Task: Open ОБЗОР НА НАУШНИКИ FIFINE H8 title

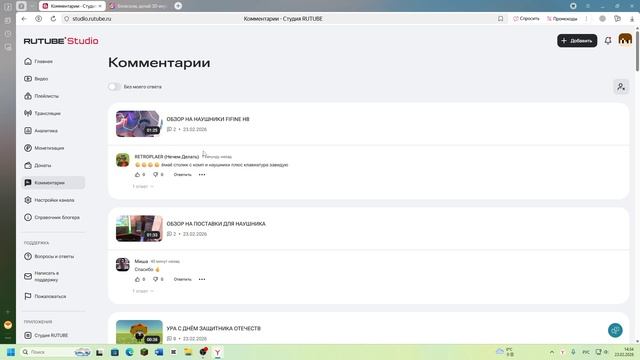Action: [x=208, y=119]
